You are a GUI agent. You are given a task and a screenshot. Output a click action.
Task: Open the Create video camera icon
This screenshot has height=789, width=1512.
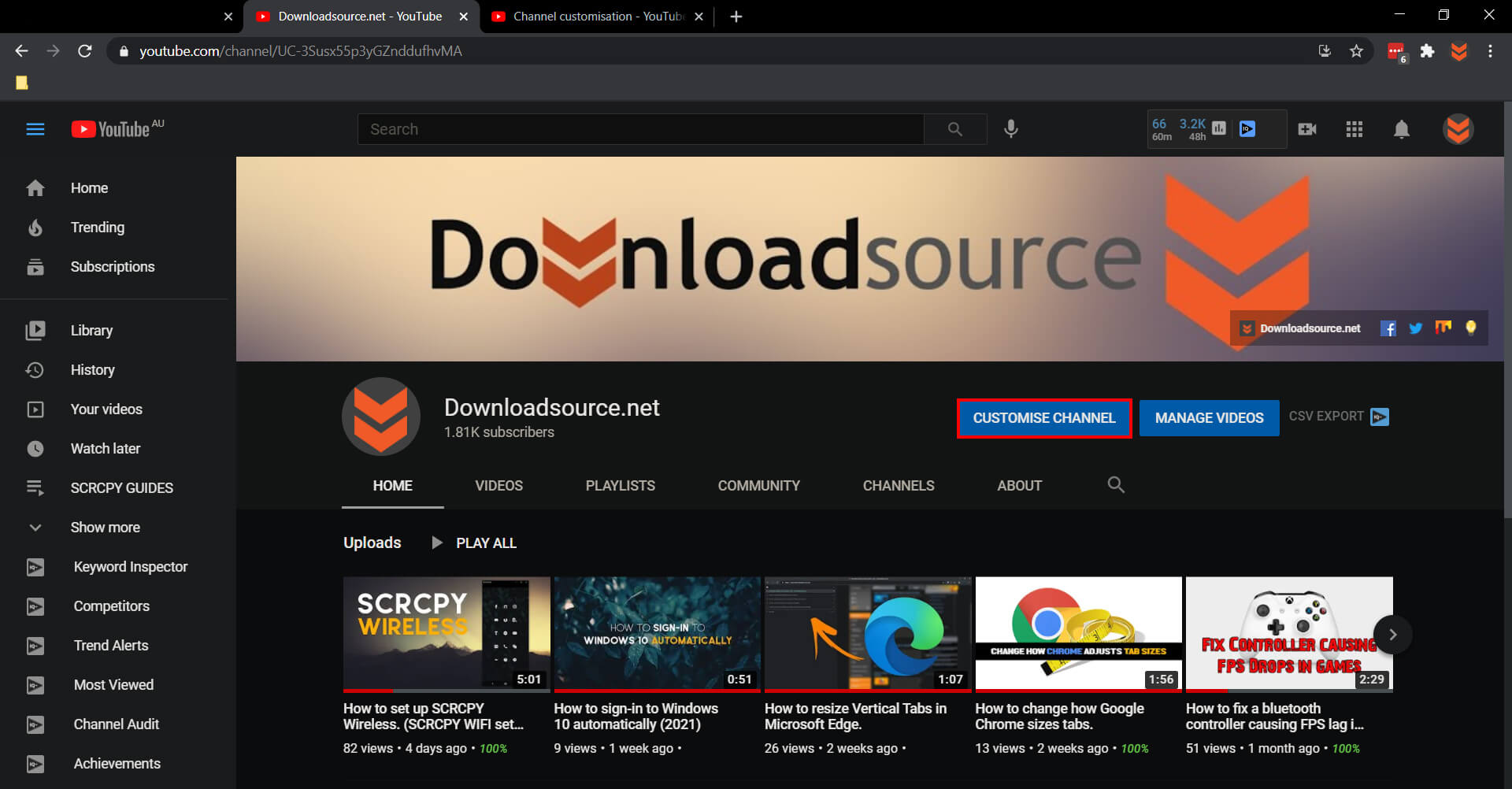coord(1307,129)
